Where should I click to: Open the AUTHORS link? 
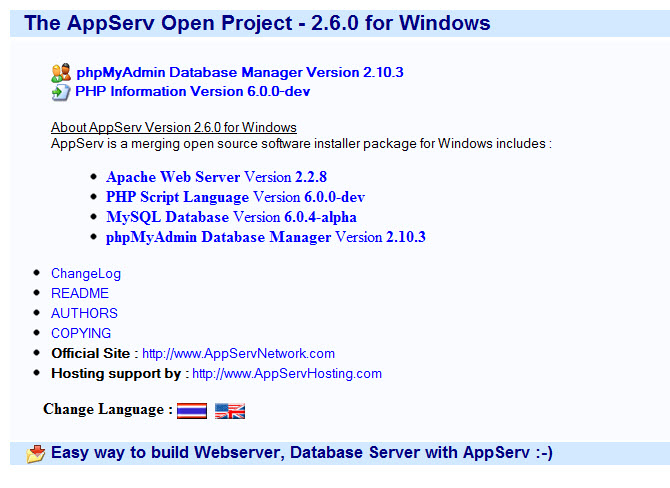coord(84,313)
